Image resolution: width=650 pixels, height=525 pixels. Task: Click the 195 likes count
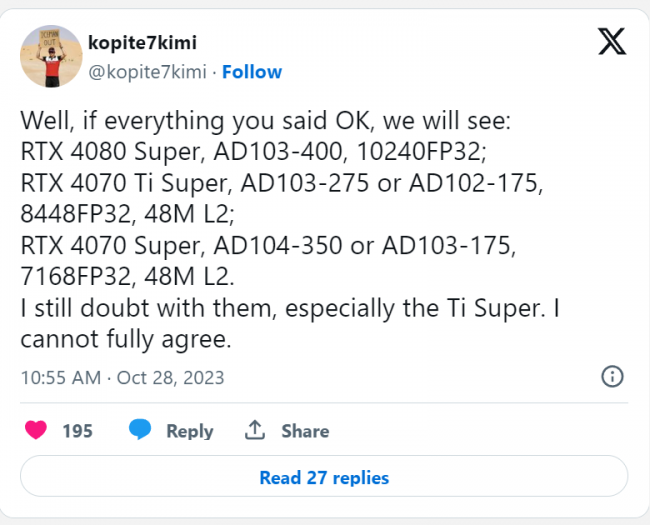(x=78, y=431)
